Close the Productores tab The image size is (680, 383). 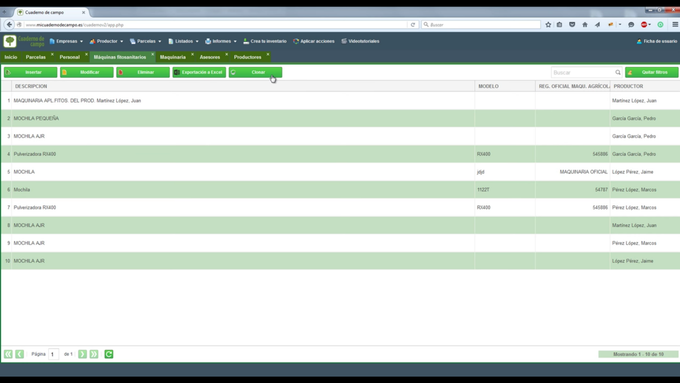coord(268,54)
